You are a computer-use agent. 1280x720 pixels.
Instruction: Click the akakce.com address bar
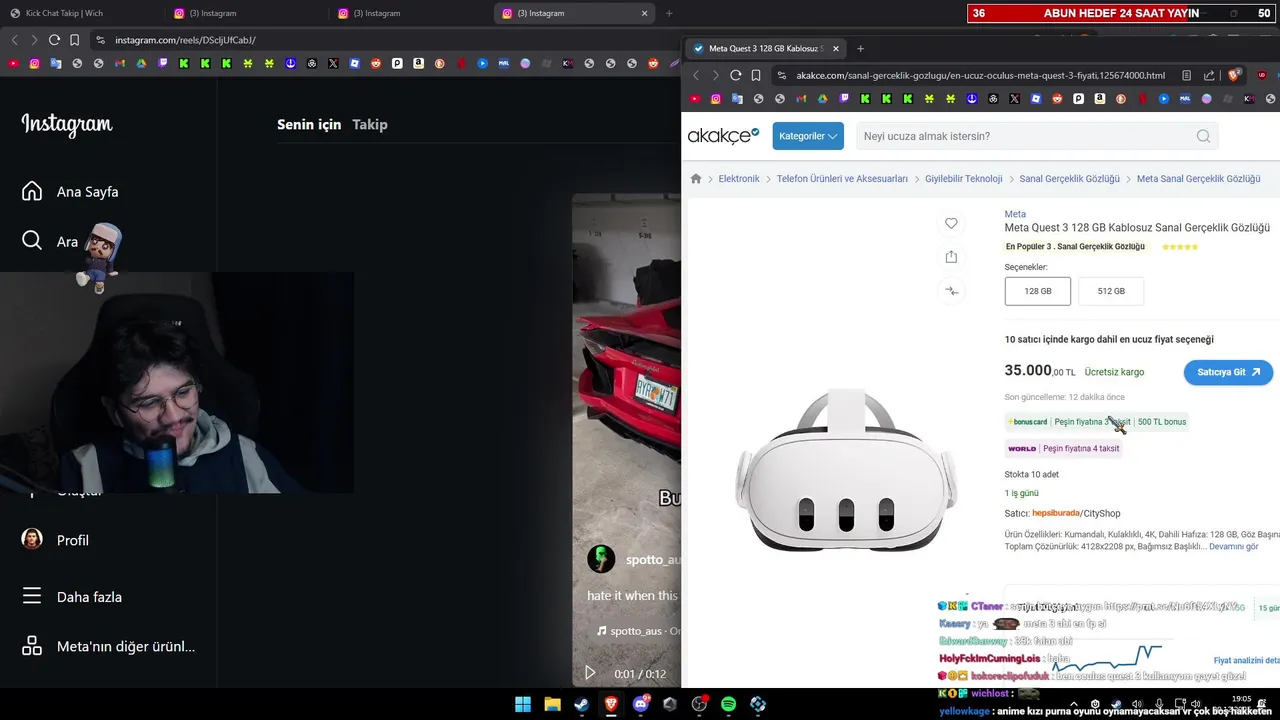(x=980, y=75)
